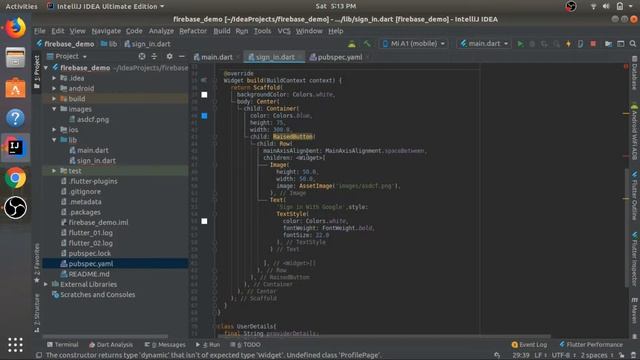Open the Messages tool window

(x=165, y=345)
